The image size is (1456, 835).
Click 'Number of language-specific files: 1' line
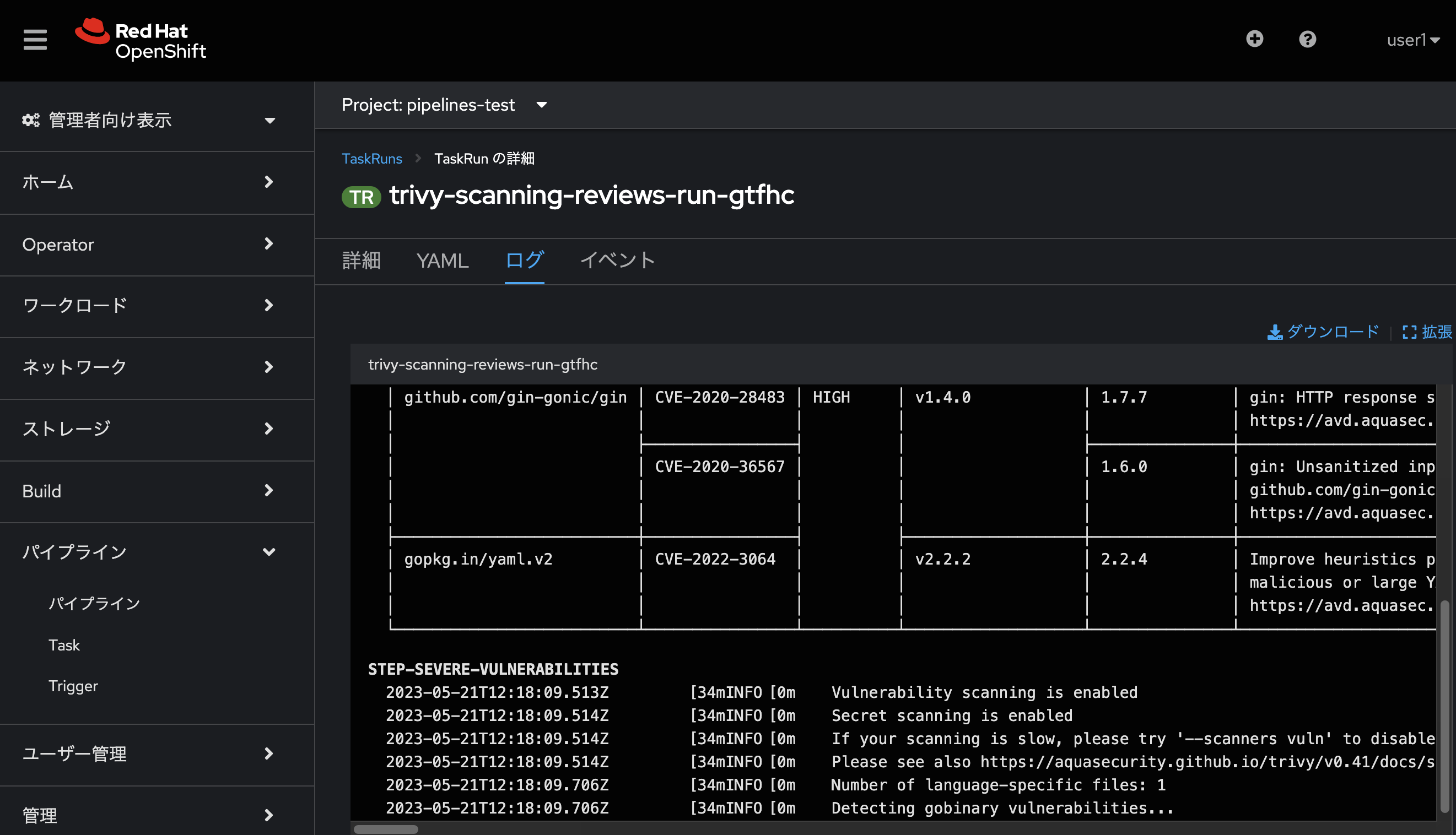click(998, 785)
